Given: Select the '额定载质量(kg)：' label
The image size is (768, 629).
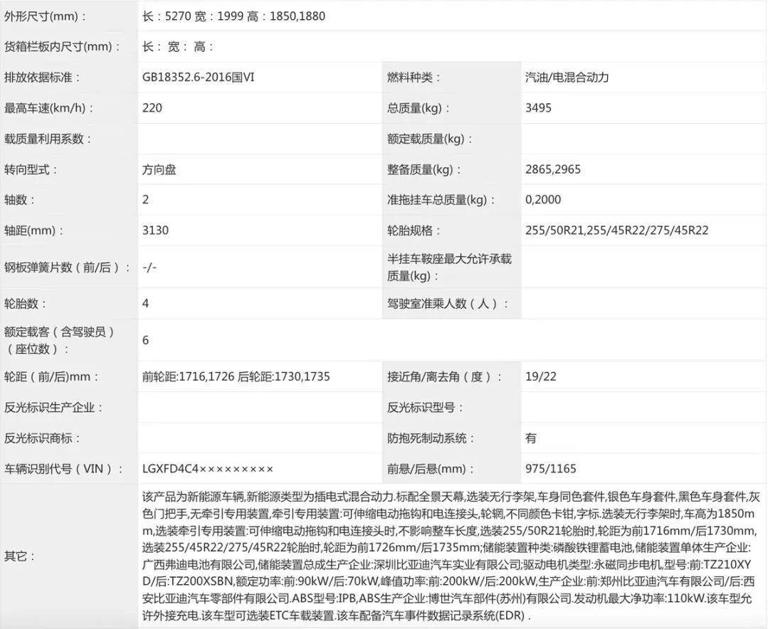Looking at the screenshot, I should coord(429,139).
